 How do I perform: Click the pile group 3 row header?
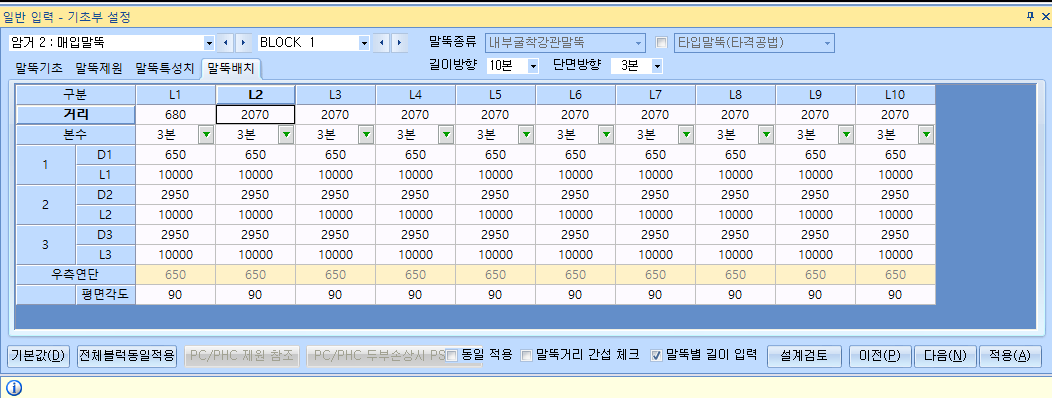coord(46,245)
